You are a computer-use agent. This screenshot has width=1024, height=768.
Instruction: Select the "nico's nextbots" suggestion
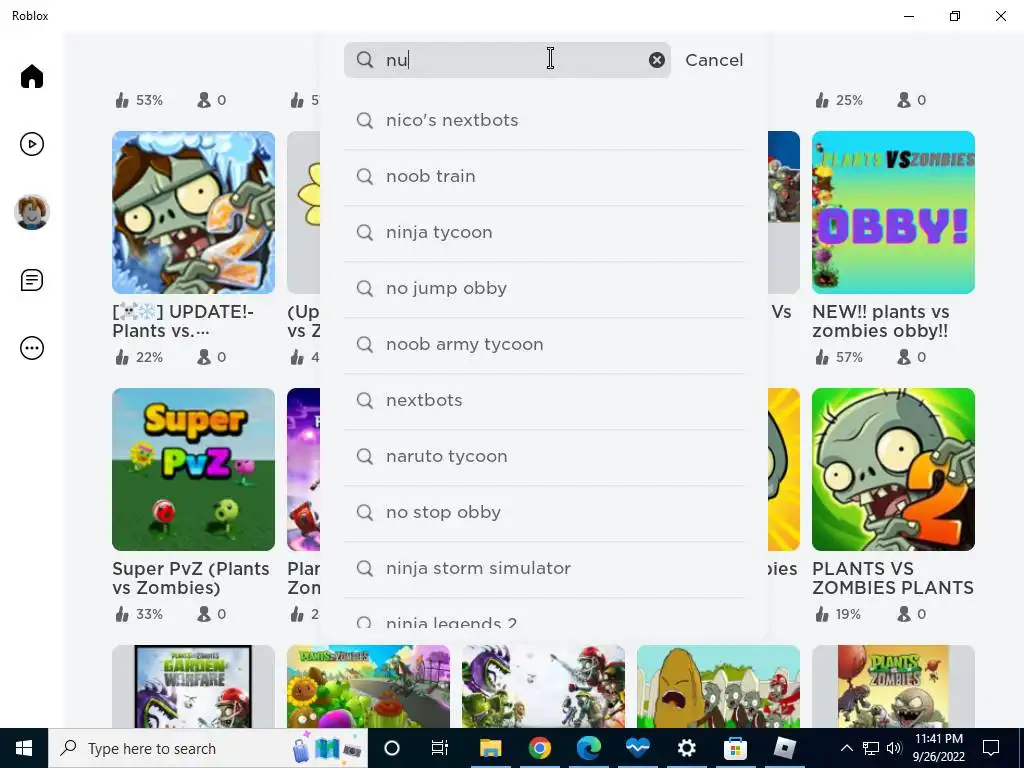(x=545, y=120)
